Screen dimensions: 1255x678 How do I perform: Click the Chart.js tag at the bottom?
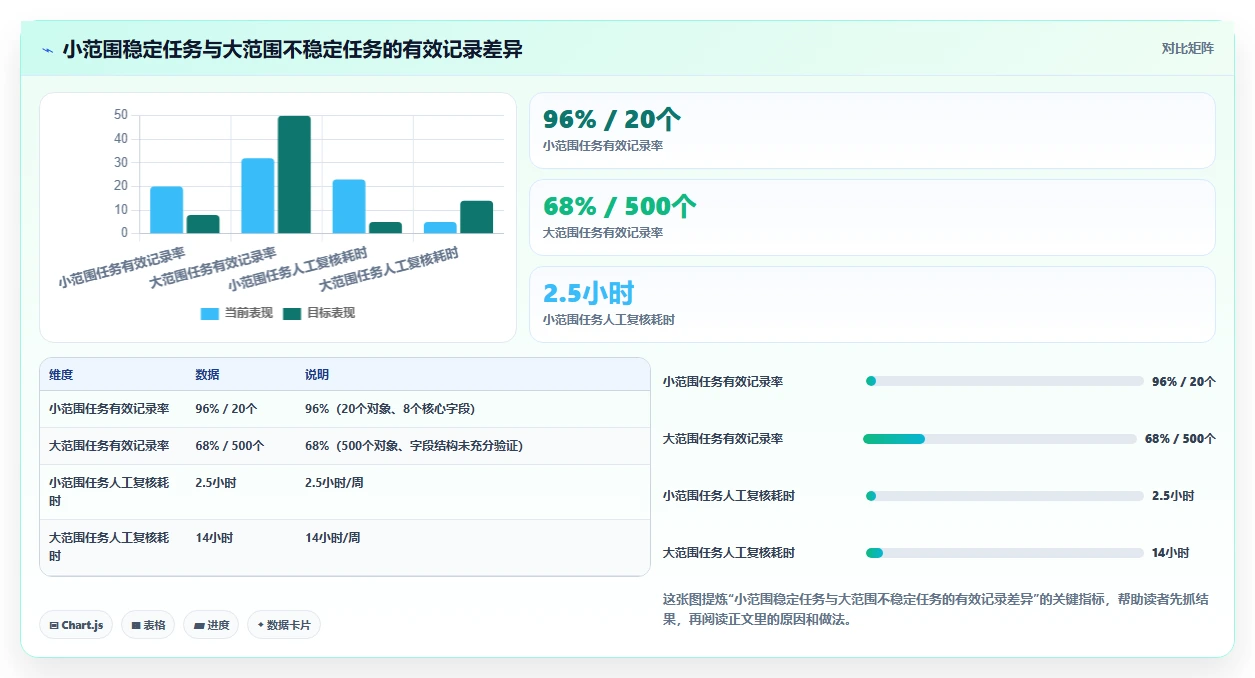click(x=76, y=625)
